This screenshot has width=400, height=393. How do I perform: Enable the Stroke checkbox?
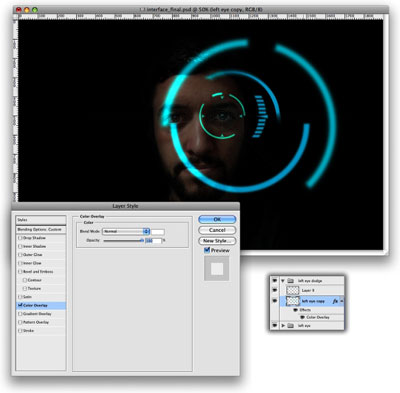(x=20, y=331)
